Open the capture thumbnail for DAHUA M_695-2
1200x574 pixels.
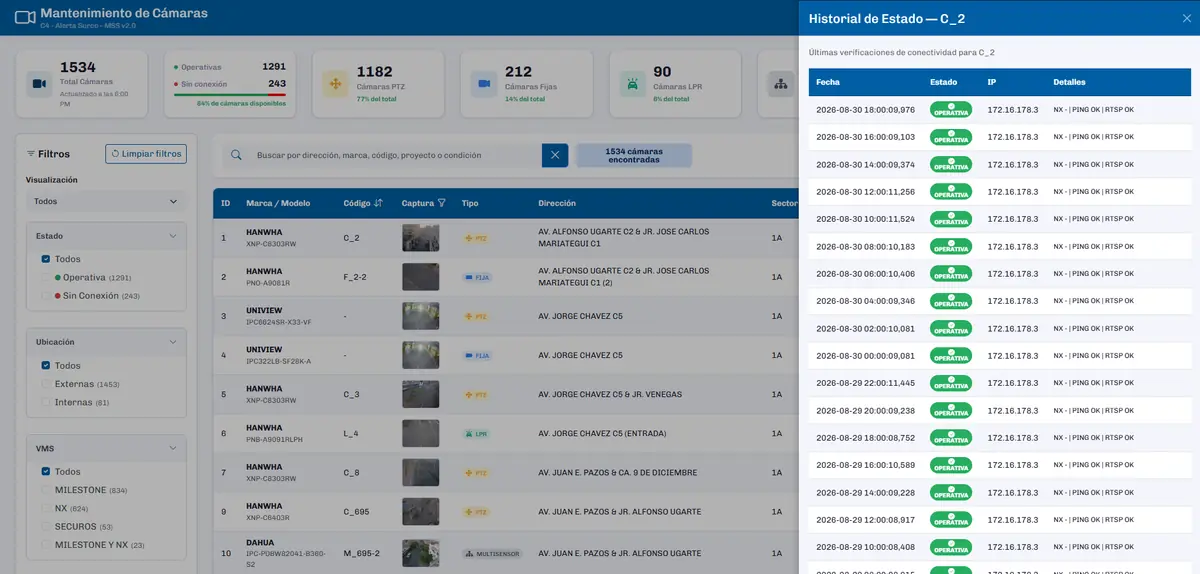pos(420,553)
